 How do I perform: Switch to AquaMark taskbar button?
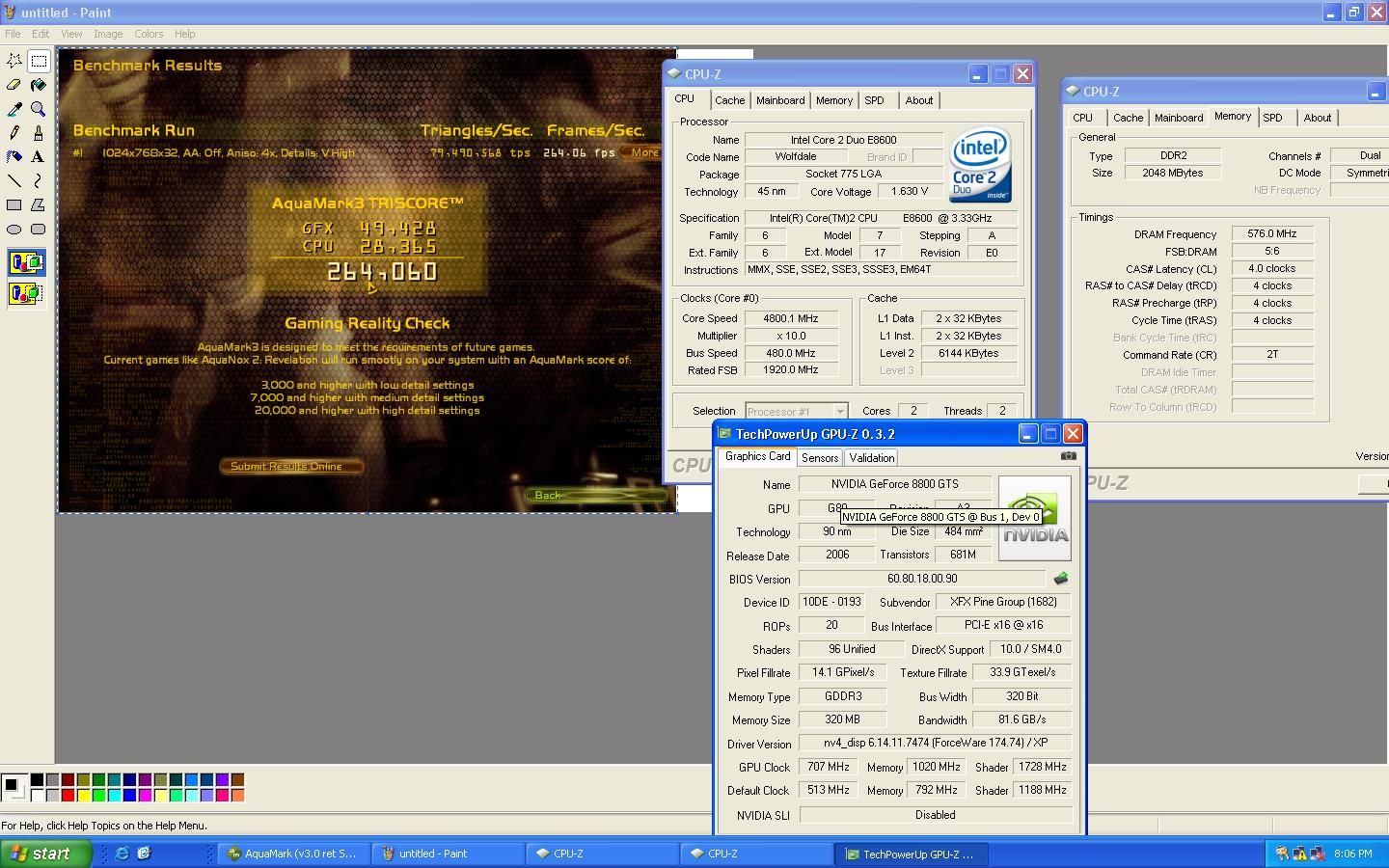293,854
